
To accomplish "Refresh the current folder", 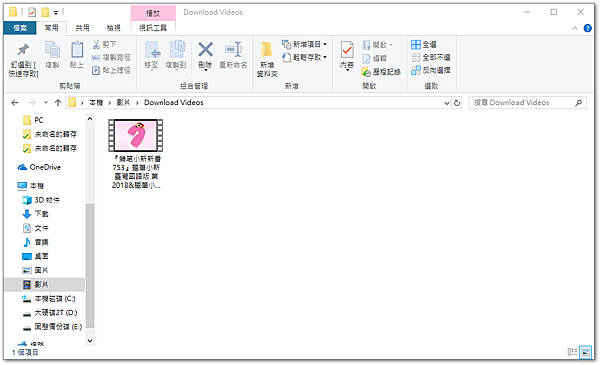I will coord(457,103).
